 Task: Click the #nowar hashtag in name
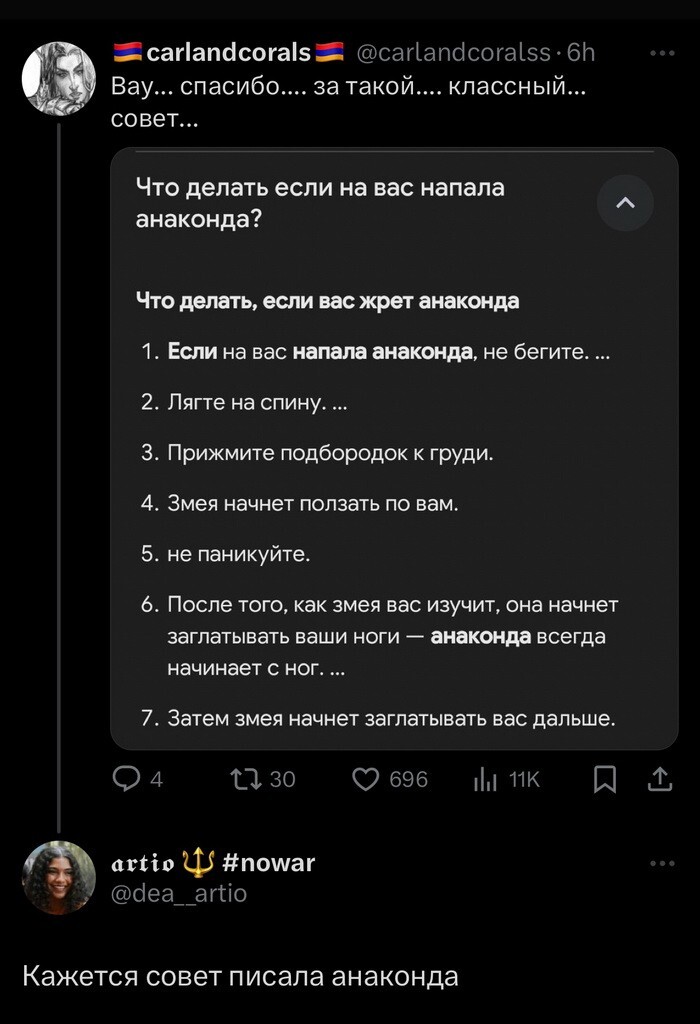click(x=264, y=862)
